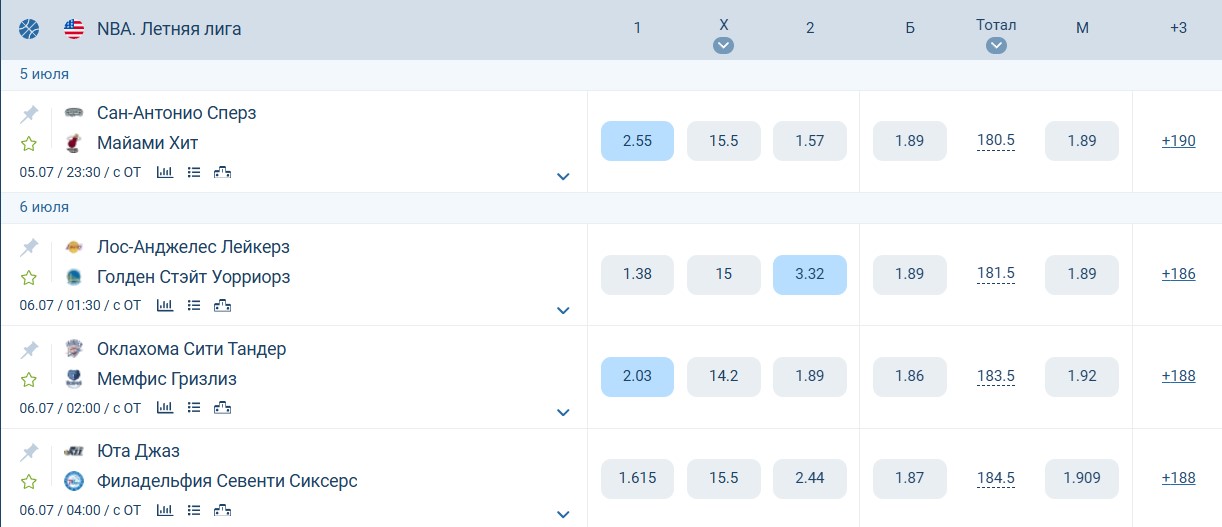
Task: Click the basketball sport icon
Action: [29, 29]
